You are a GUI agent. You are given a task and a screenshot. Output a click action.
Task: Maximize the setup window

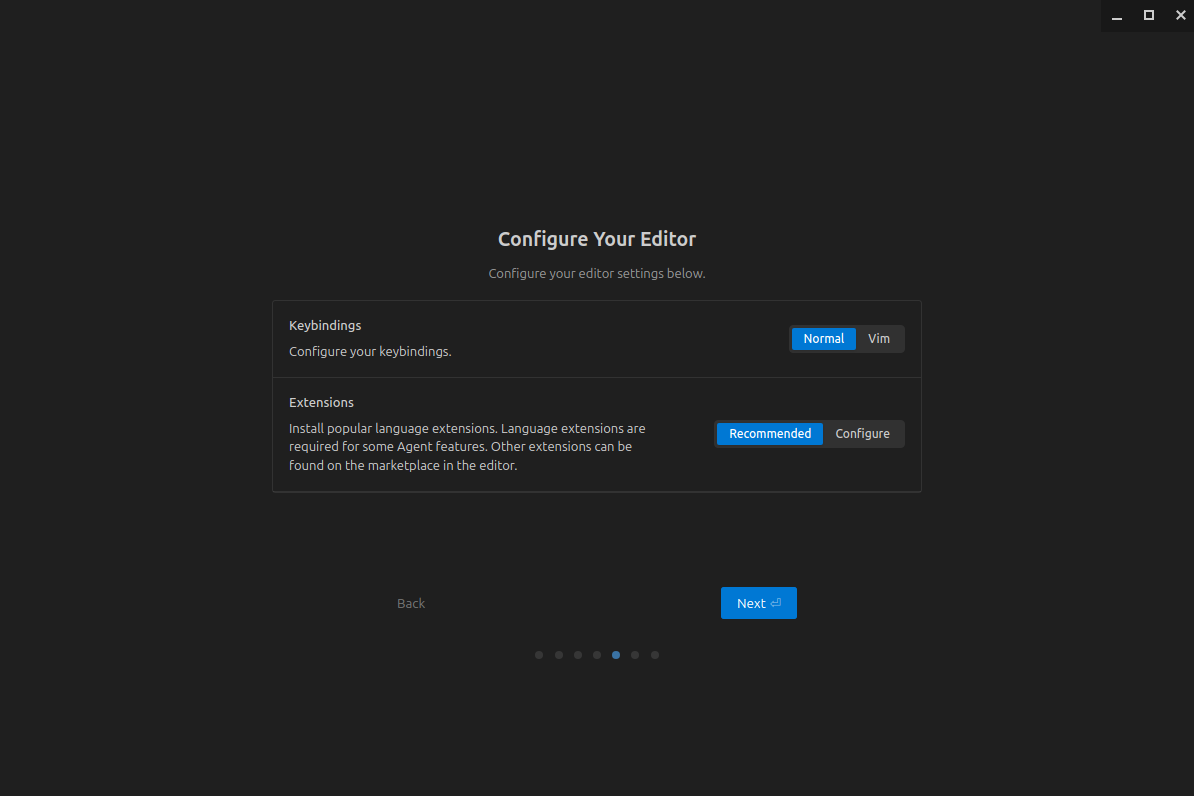1149,15
